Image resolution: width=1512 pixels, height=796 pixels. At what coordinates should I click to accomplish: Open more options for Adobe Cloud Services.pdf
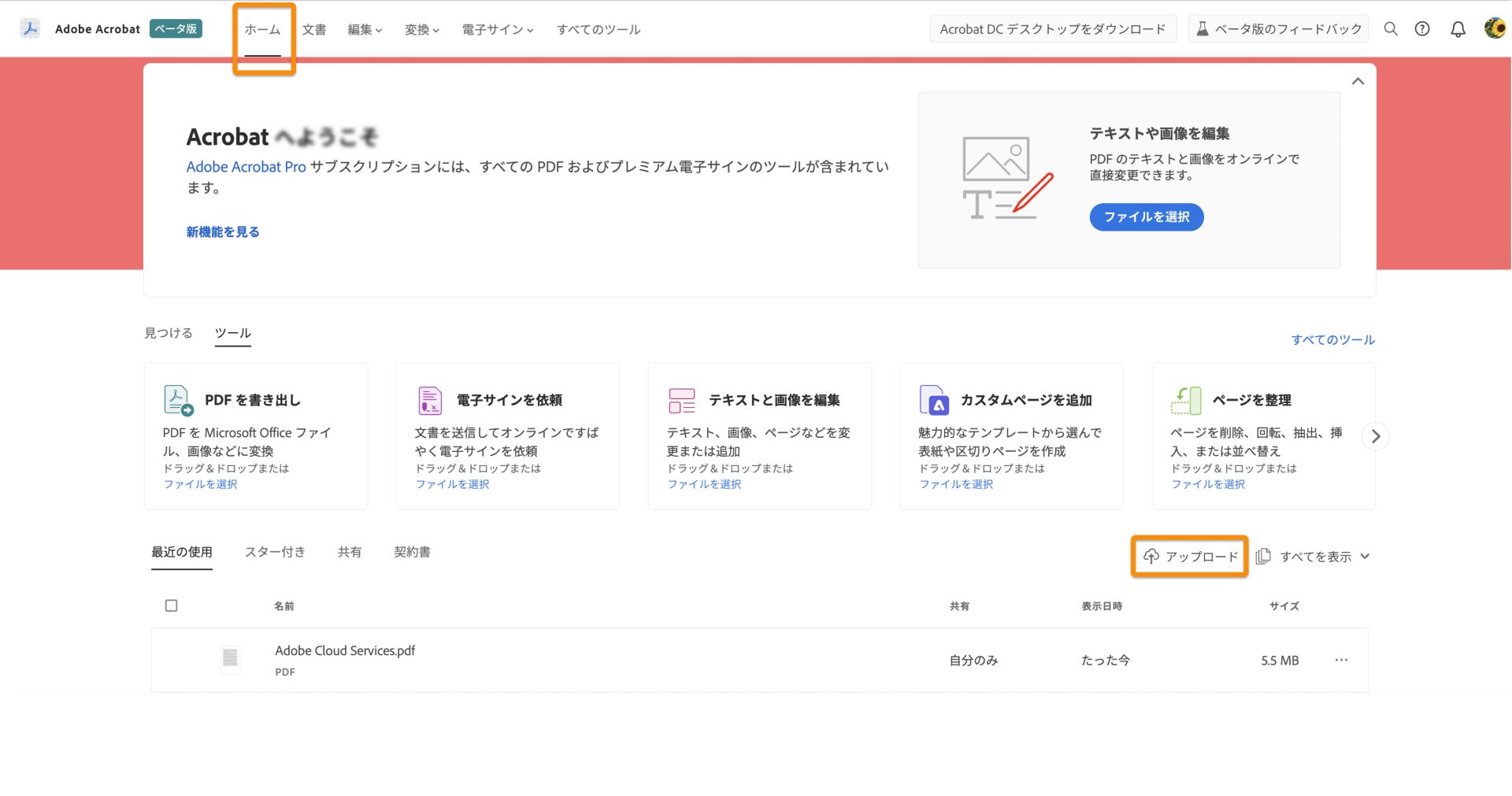tap(1341, 660)
